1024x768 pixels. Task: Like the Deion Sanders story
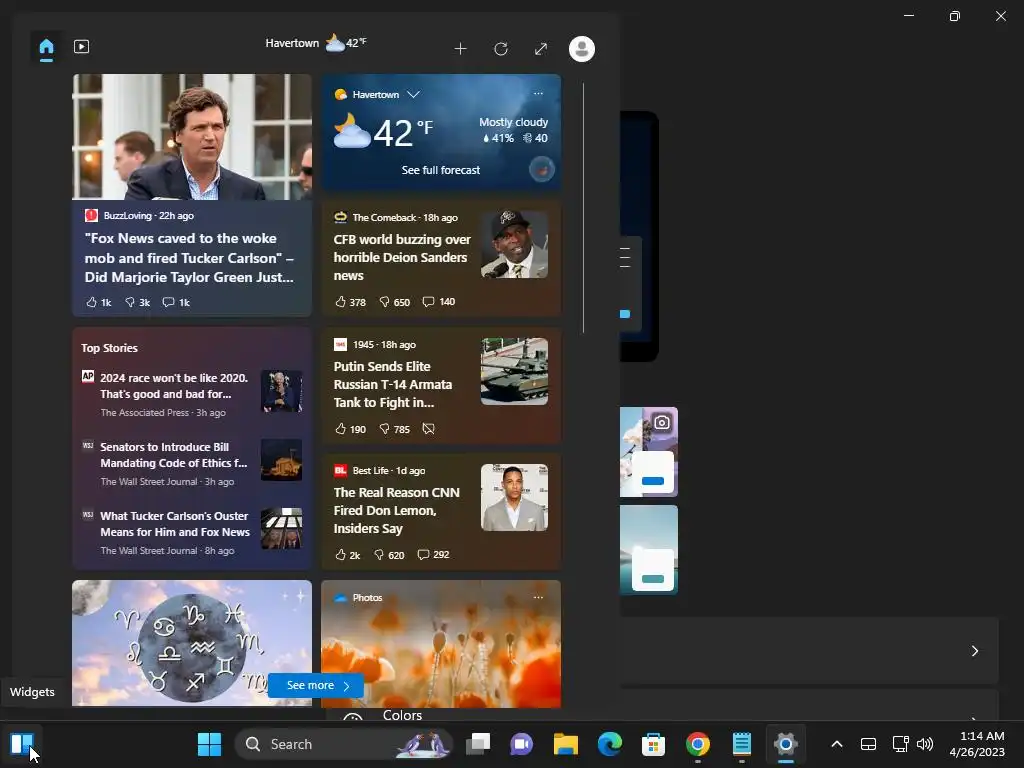point(350,302)
